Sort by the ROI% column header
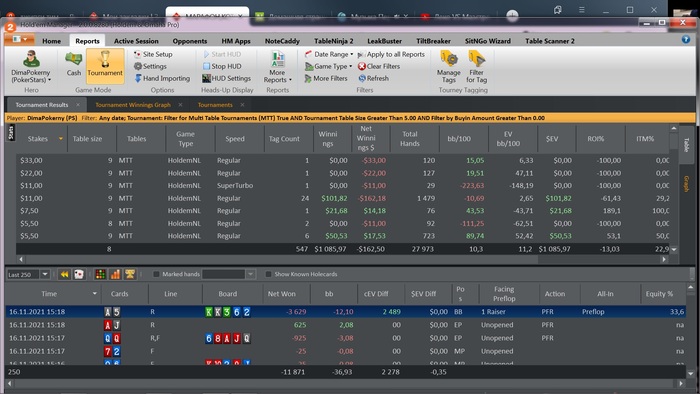 click(x=596, y=139)
